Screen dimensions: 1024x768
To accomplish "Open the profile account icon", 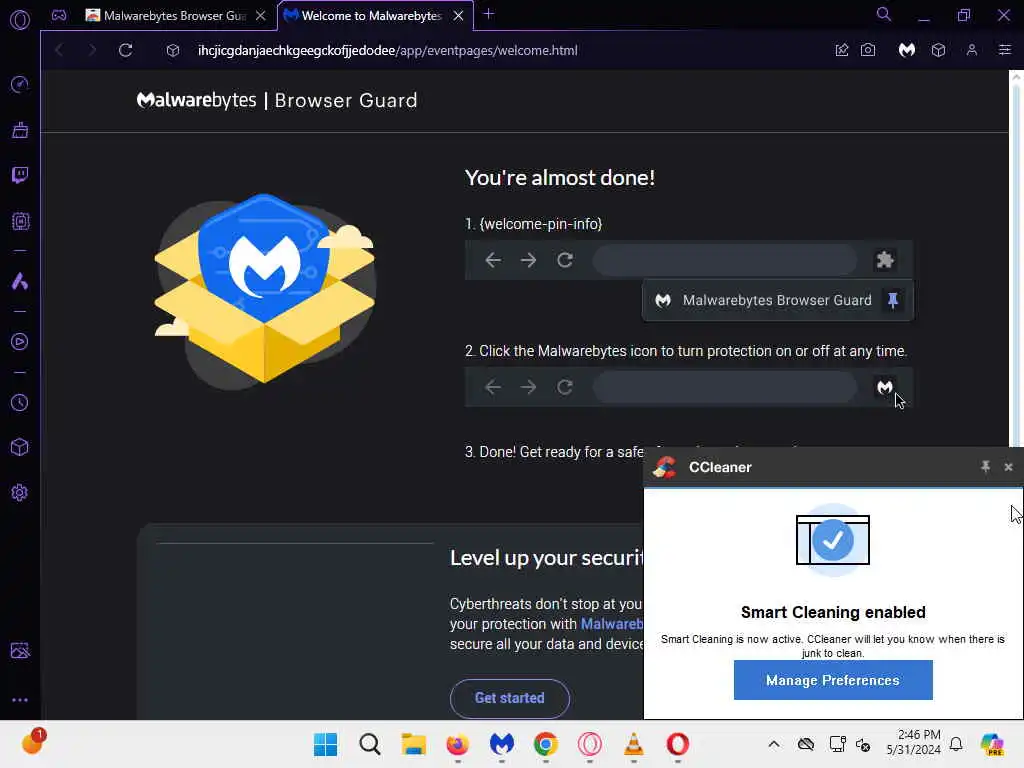I will (x=972, y=50).
